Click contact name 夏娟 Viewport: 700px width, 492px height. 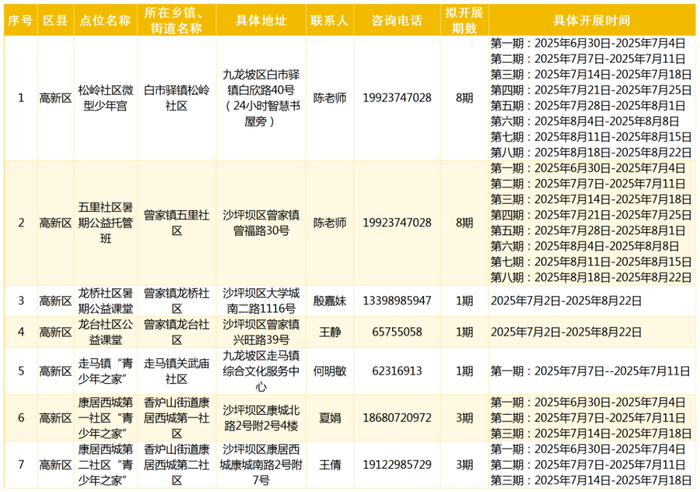pyautogui.click(x=330, y=418)
